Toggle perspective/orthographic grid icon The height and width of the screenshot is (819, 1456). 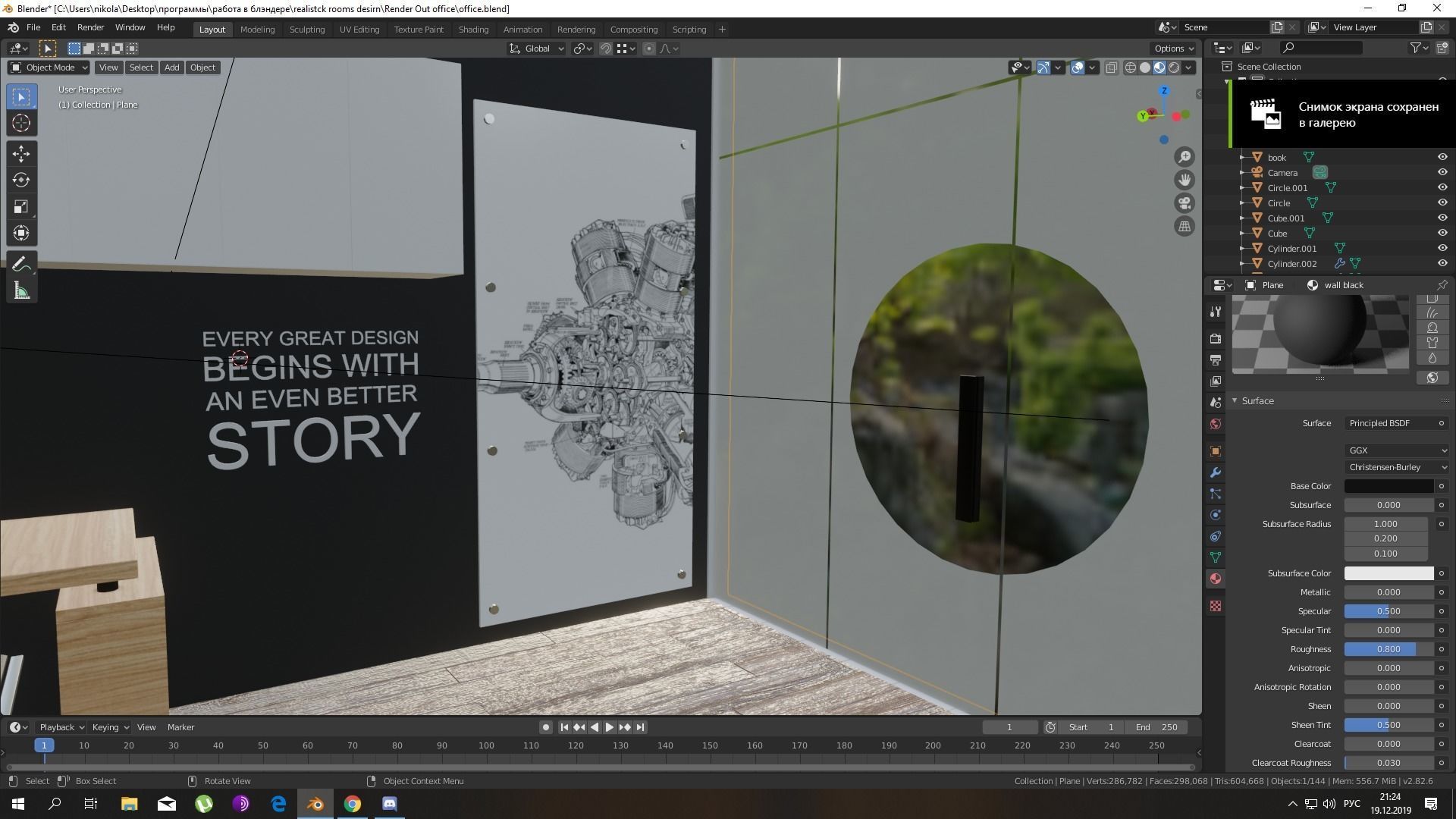point(1185,226)
